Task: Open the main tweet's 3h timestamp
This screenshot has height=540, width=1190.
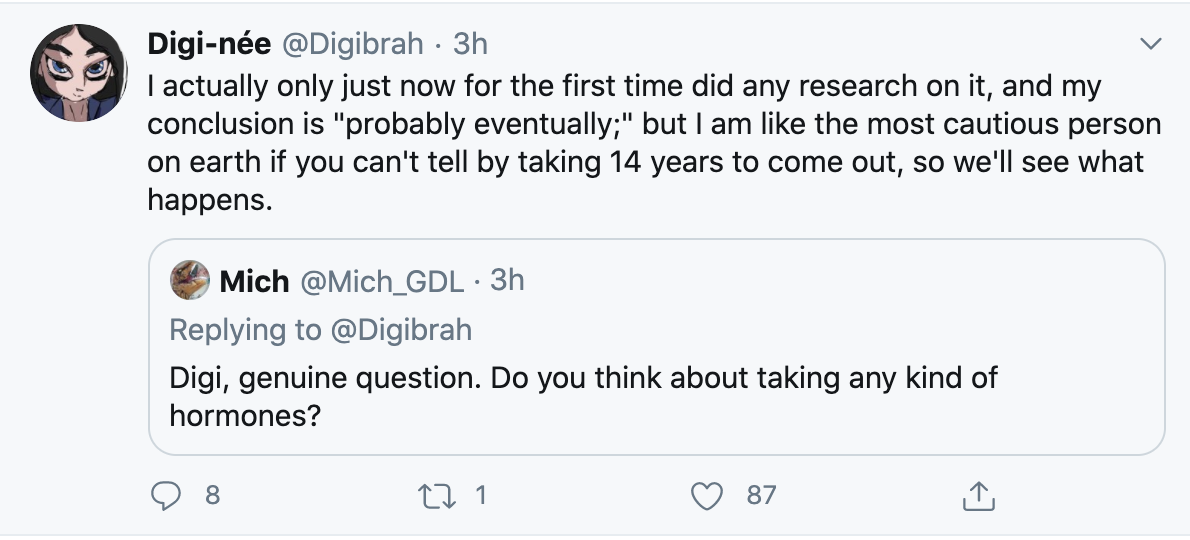Action: click(x=471, y=44)
